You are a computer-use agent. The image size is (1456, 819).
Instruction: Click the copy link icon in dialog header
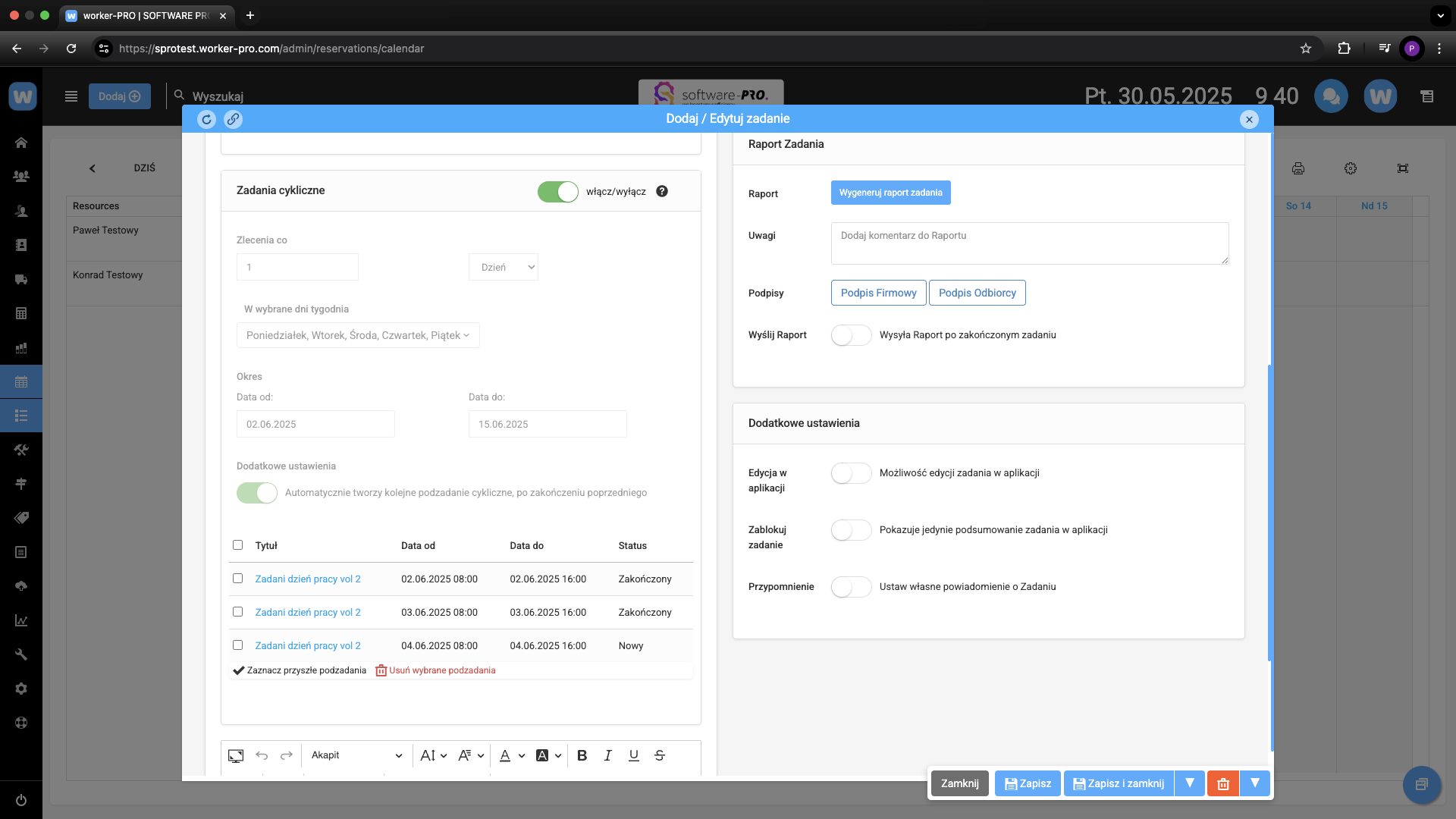[233, 119]
